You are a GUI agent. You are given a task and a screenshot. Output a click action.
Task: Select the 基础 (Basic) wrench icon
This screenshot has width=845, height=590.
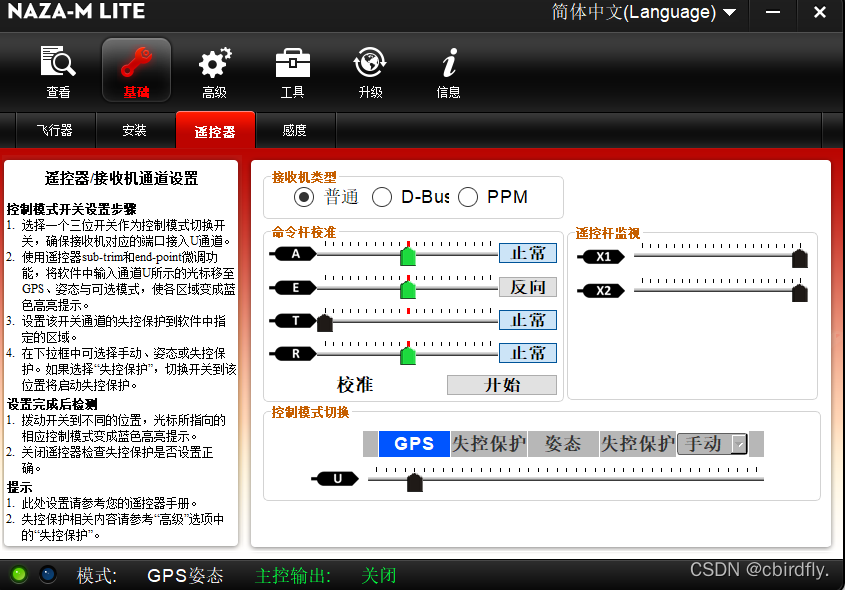136,70
